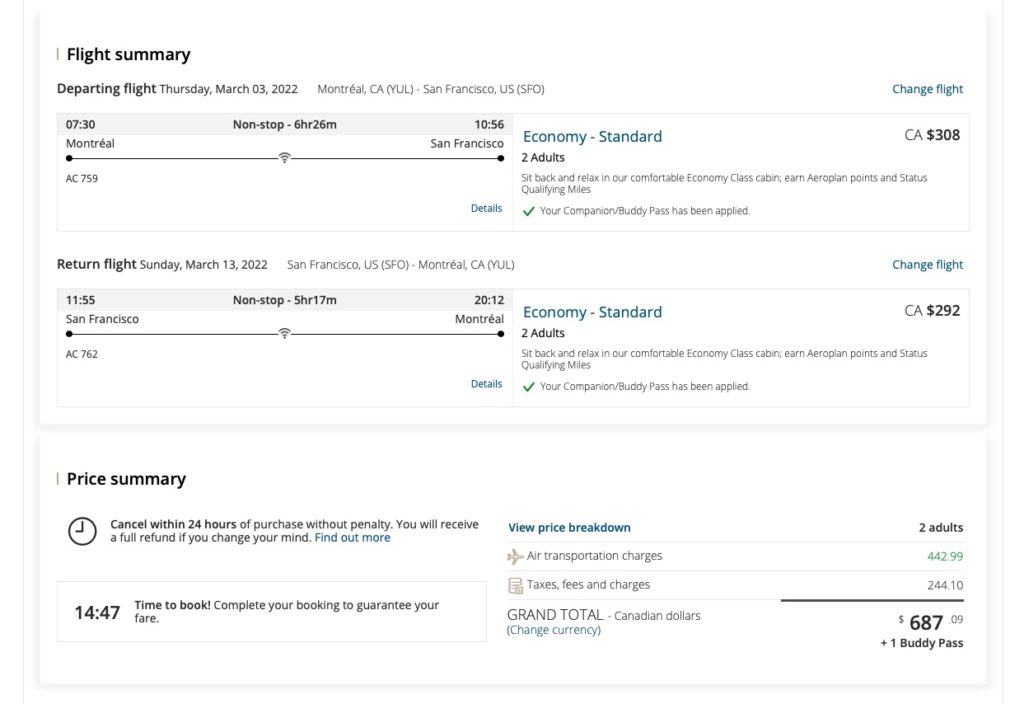Click the green checkmark on the return Buddy Pass
This screenshot has width=1024, height=704.
pos(529,387)
